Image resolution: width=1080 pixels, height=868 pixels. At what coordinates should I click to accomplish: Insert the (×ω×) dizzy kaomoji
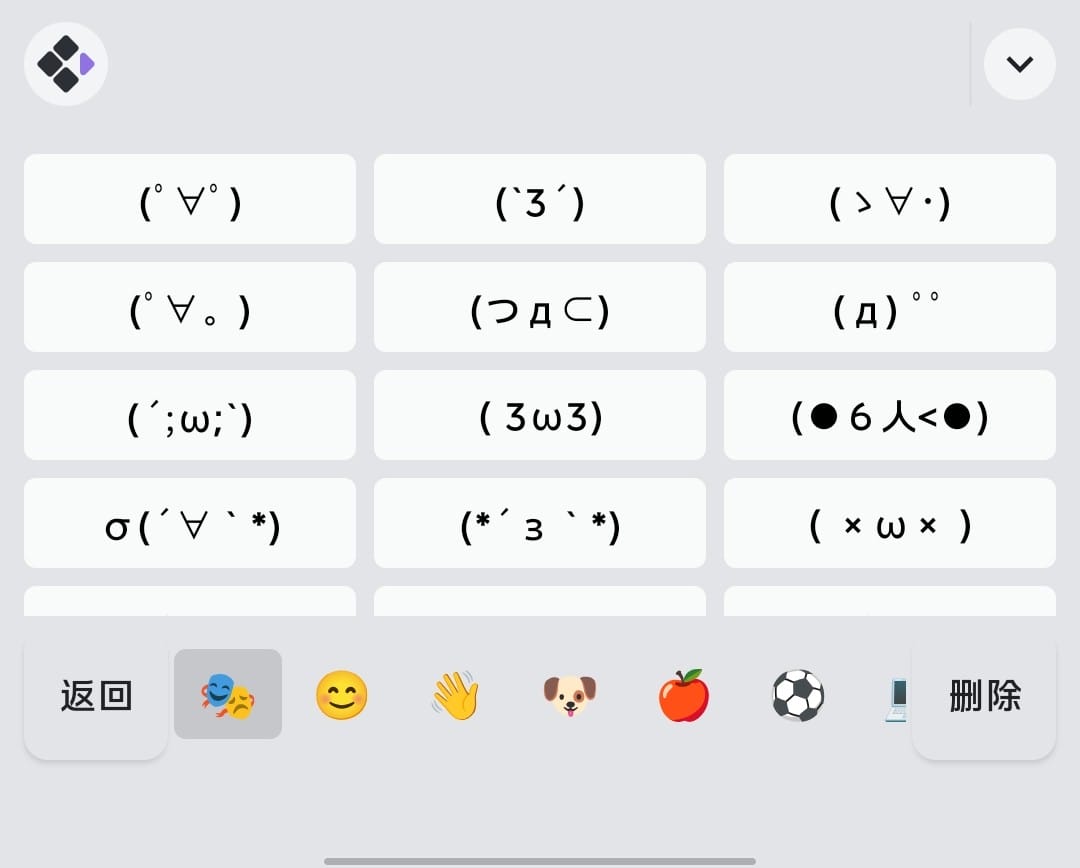point(889,523)
